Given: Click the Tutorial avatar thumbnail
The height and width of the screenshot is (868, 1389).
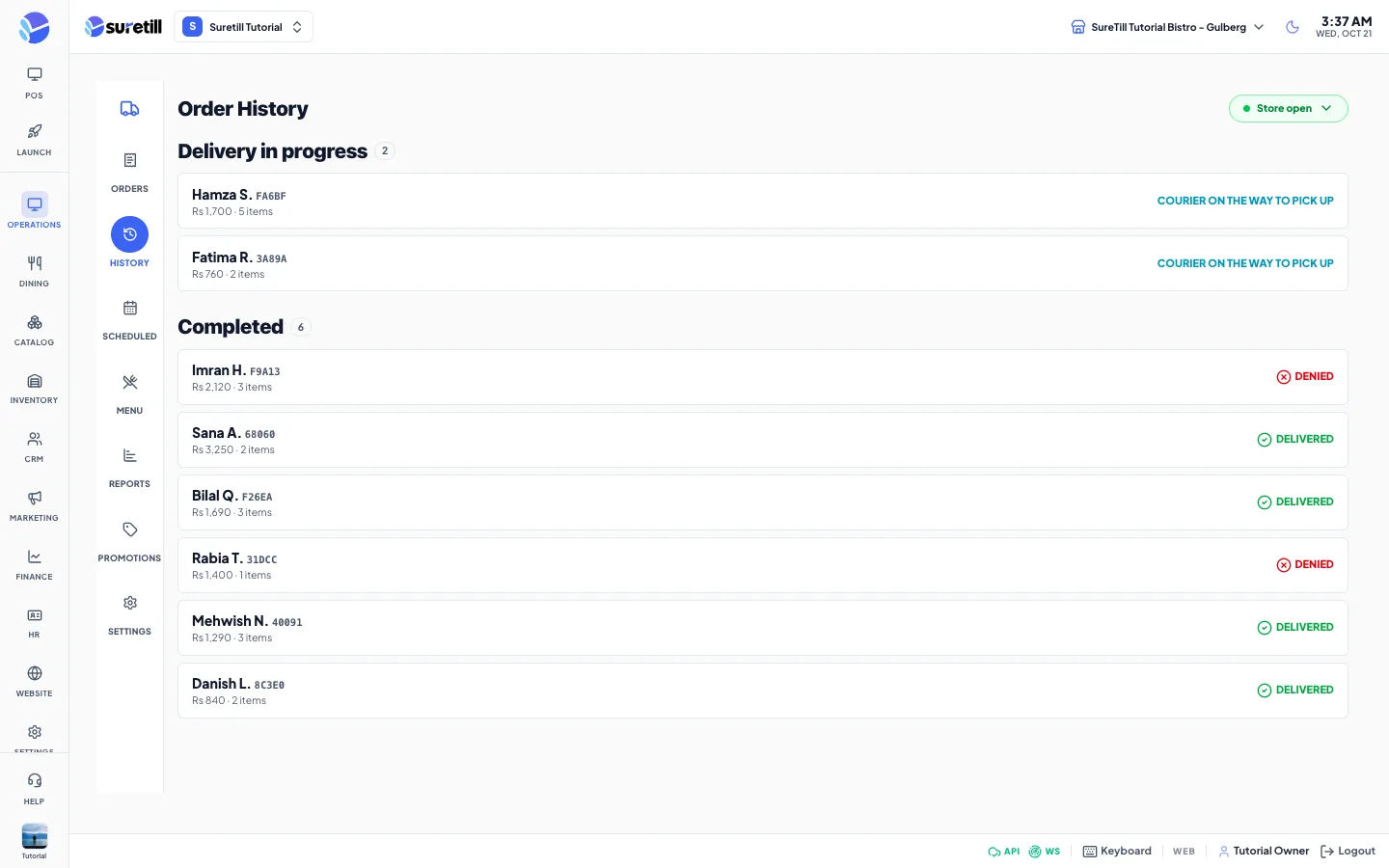Looking at the screenshot, I should tap(34, 836).
